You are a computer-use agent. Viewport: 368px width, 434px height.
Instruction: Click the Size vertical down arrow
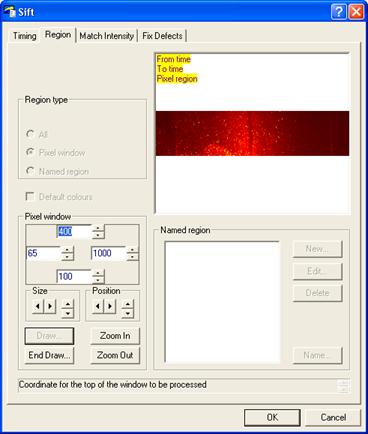(x=68, y=313)
